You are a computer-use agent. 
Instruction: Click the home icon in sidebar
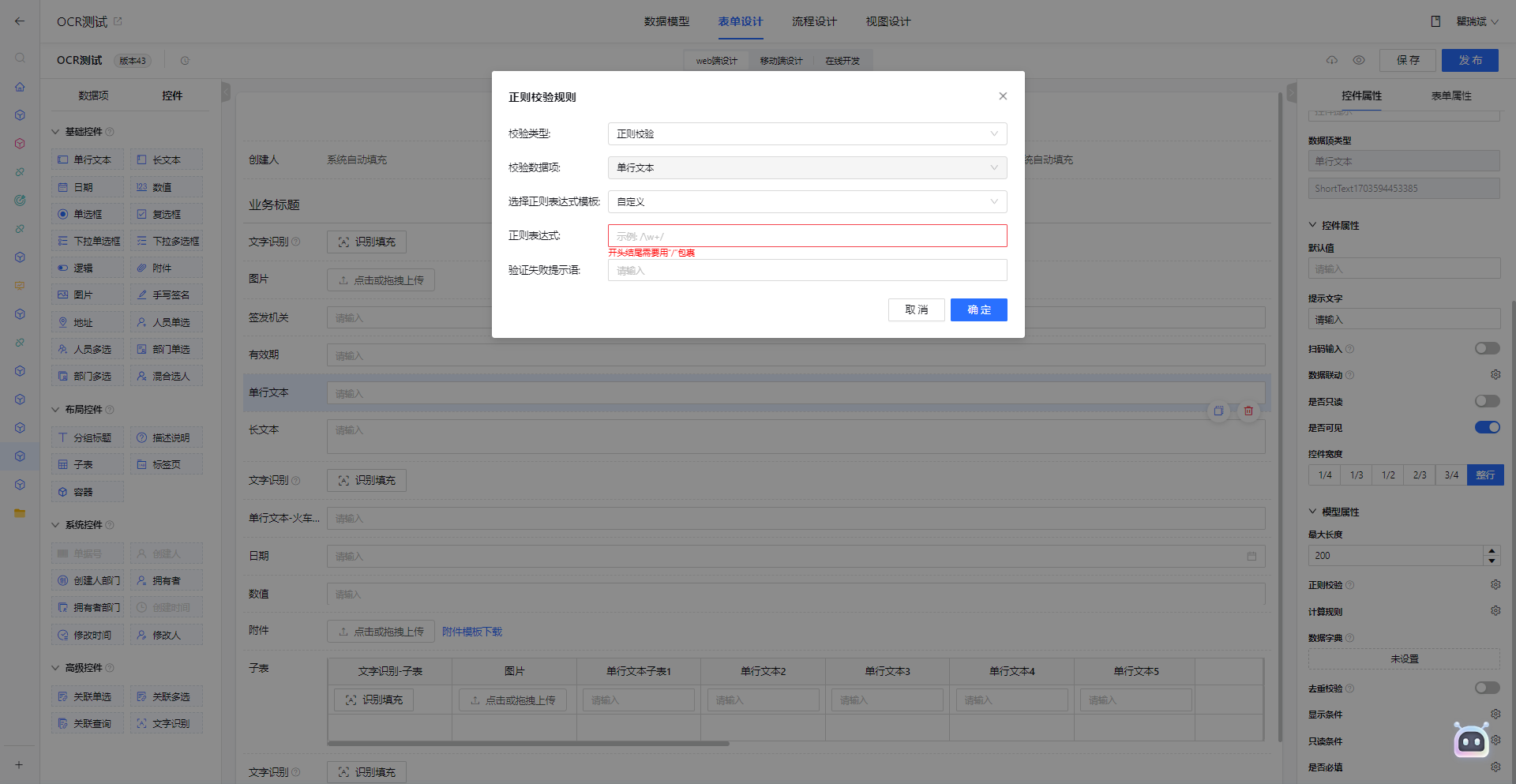point(20,87)
